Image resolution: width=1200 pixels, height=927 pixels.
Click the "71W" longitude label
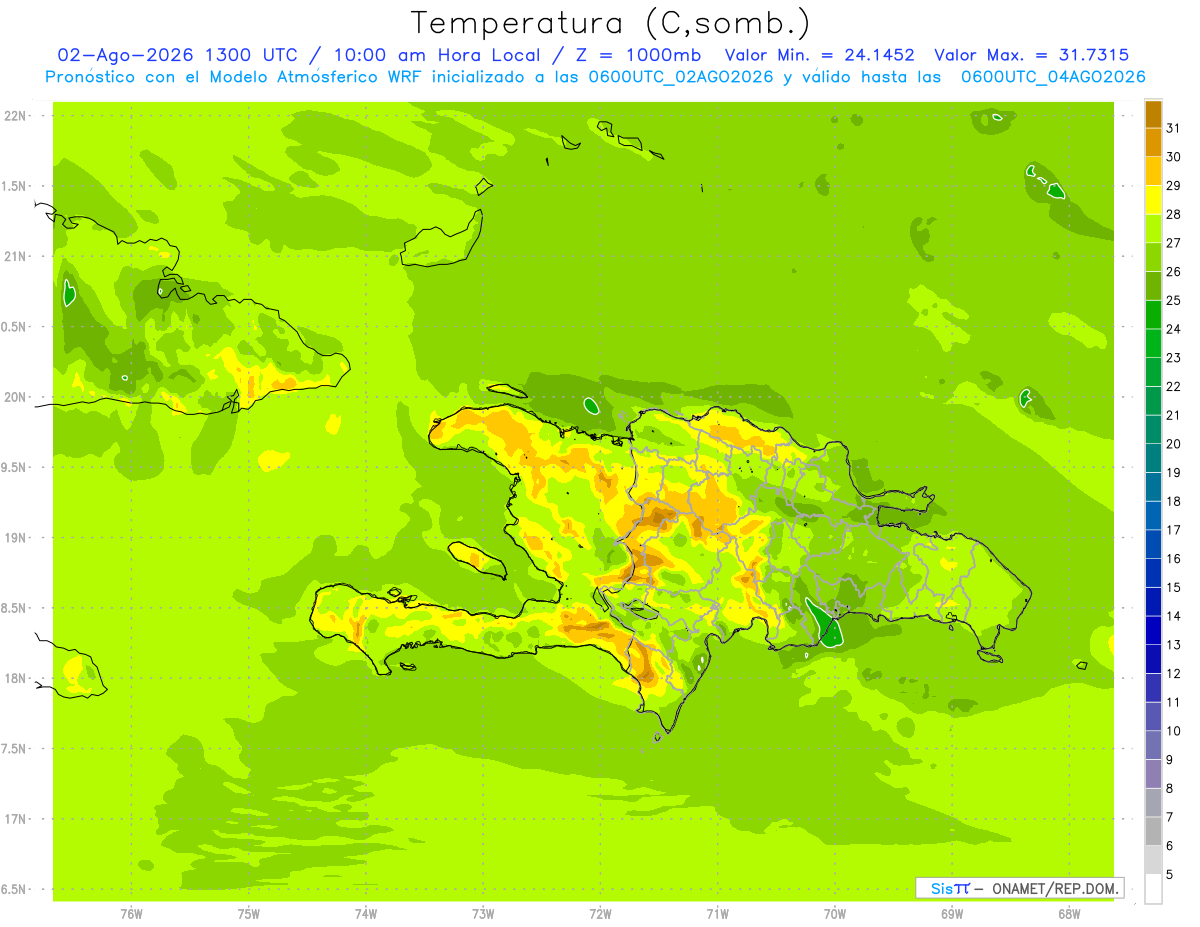coord(717,914)
